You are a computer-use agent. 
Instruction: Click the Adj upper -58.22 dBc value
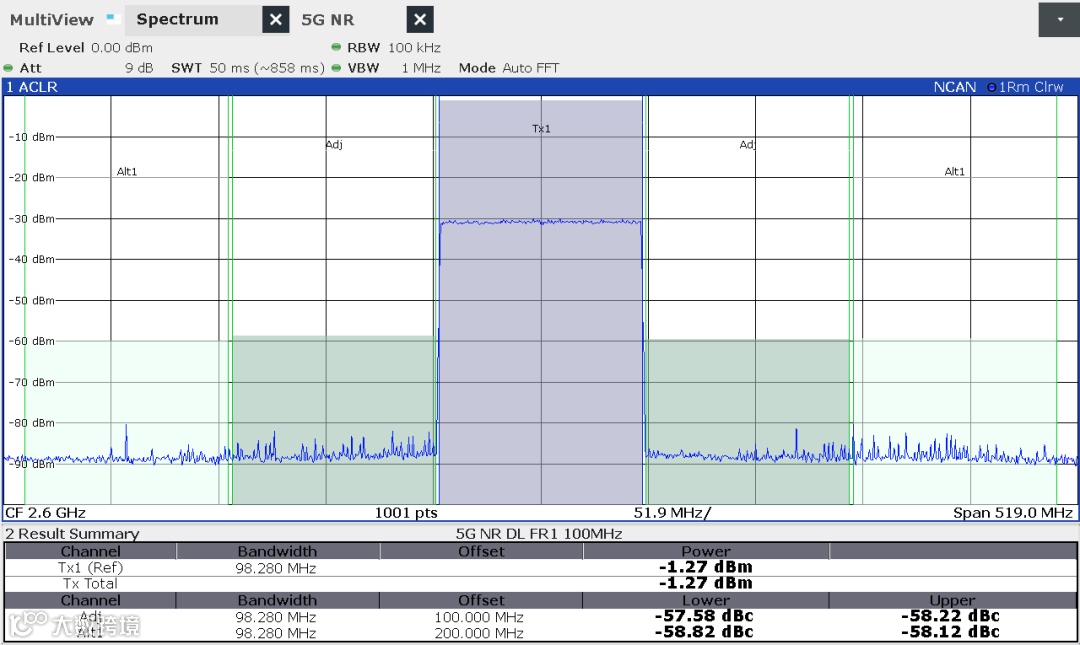(x=951, y=616)
